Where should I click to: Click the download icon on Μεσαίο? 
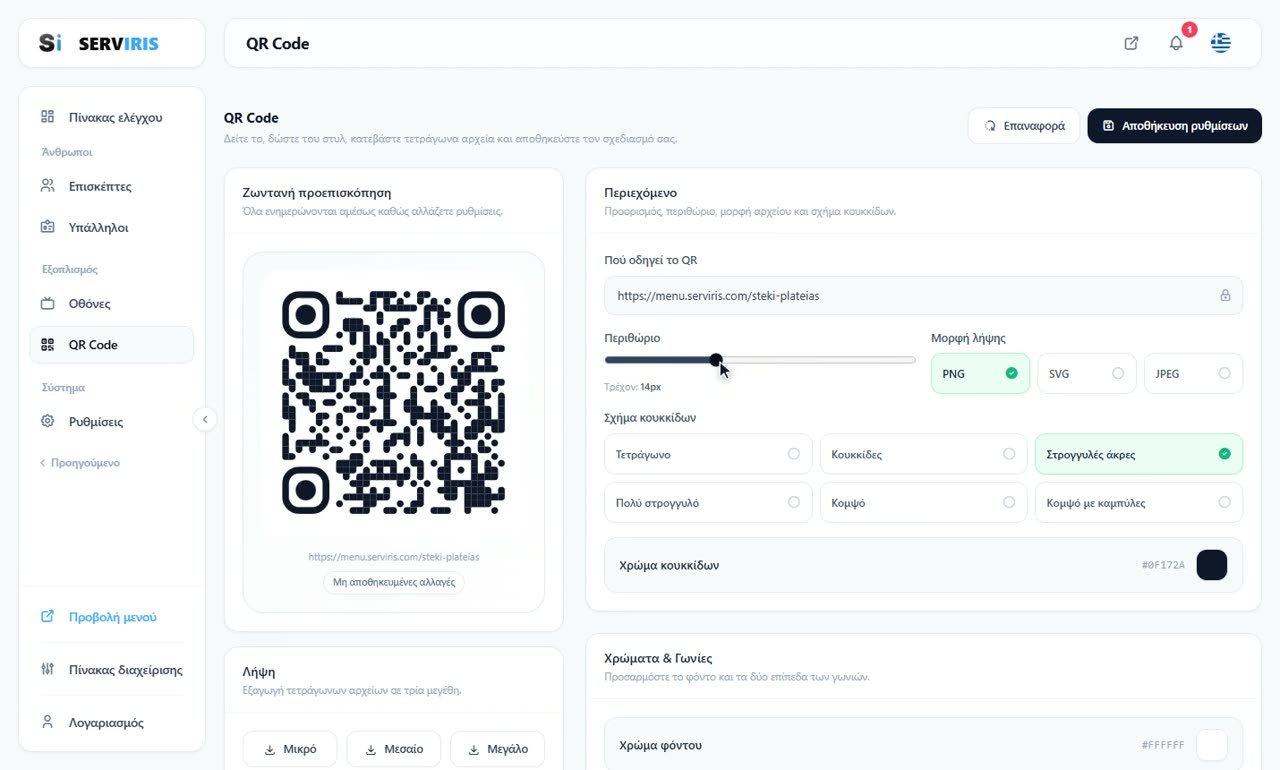click(371, 749)
